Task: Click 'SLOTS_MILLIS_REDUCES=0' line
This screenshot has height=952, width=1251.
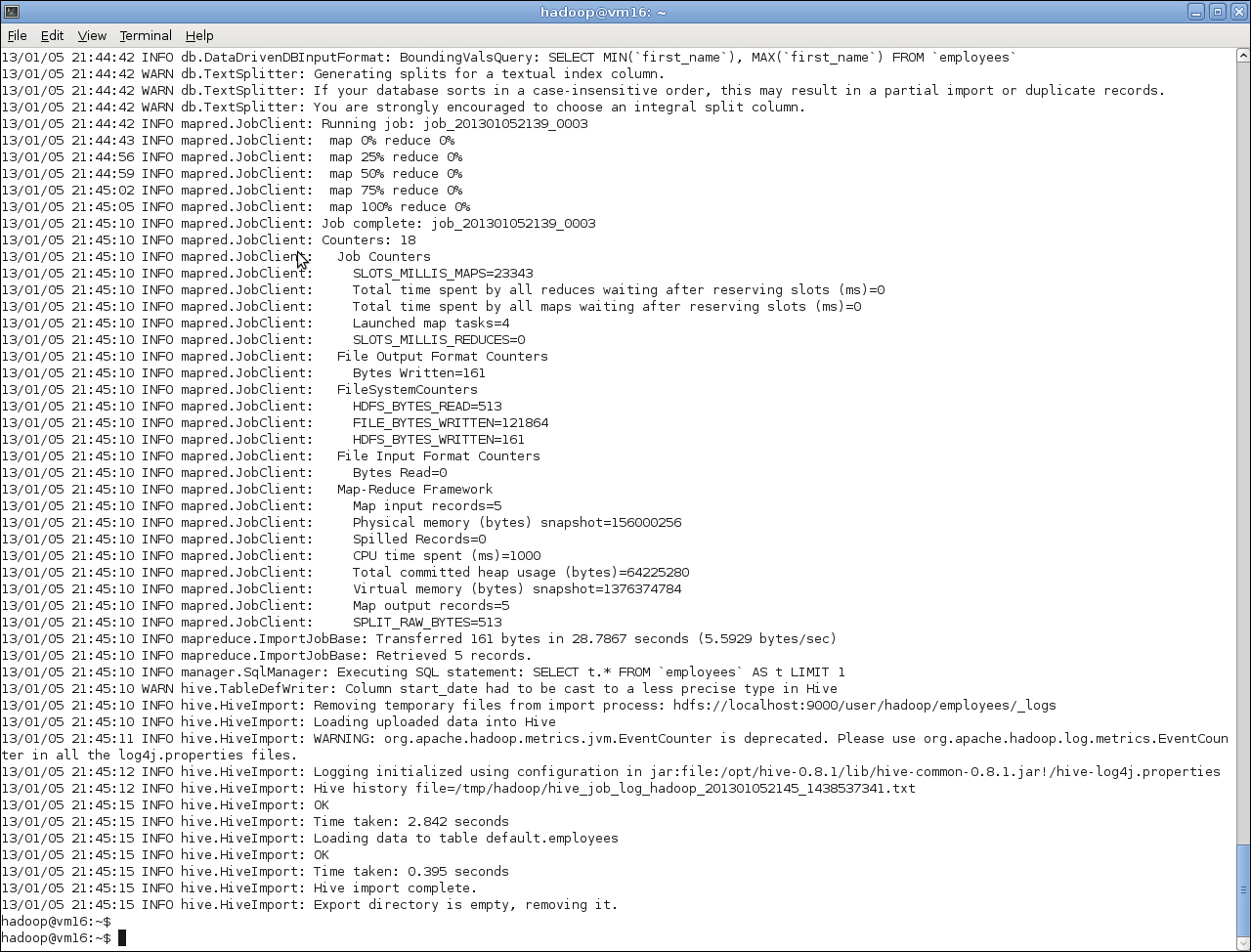Action: [x=439, y=340]
